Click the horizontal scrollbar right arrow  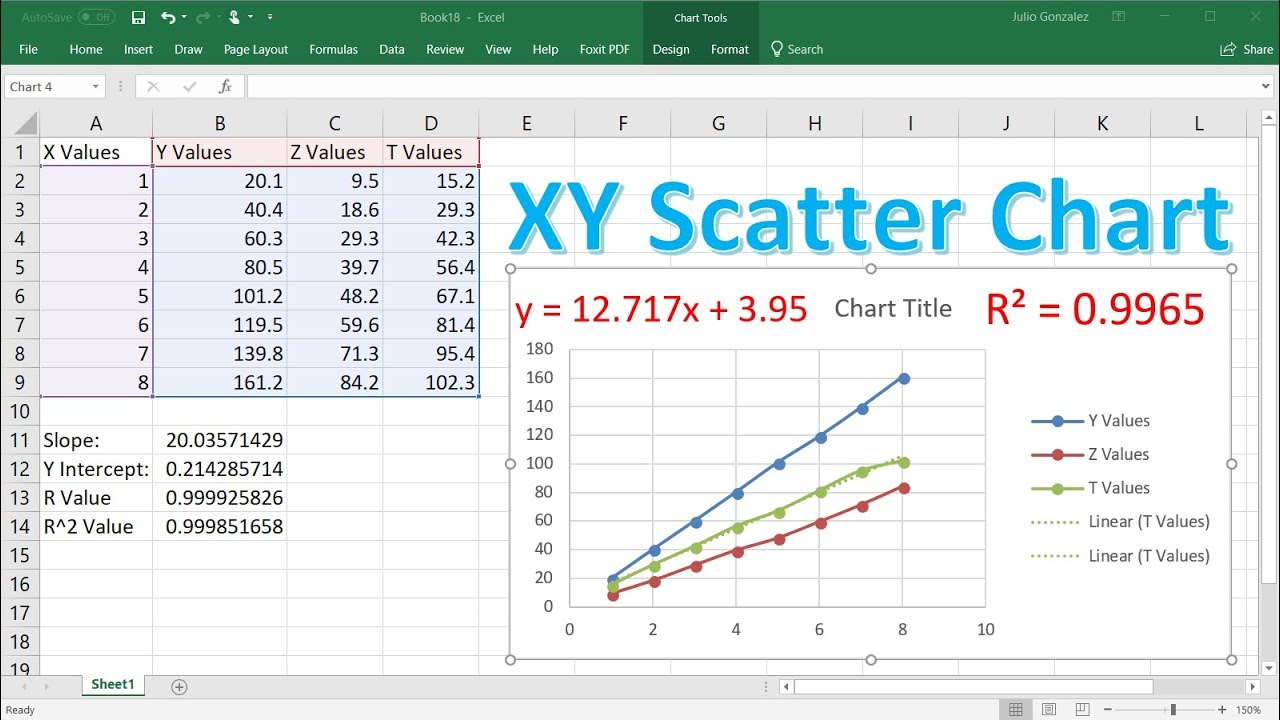[1254, 687]
